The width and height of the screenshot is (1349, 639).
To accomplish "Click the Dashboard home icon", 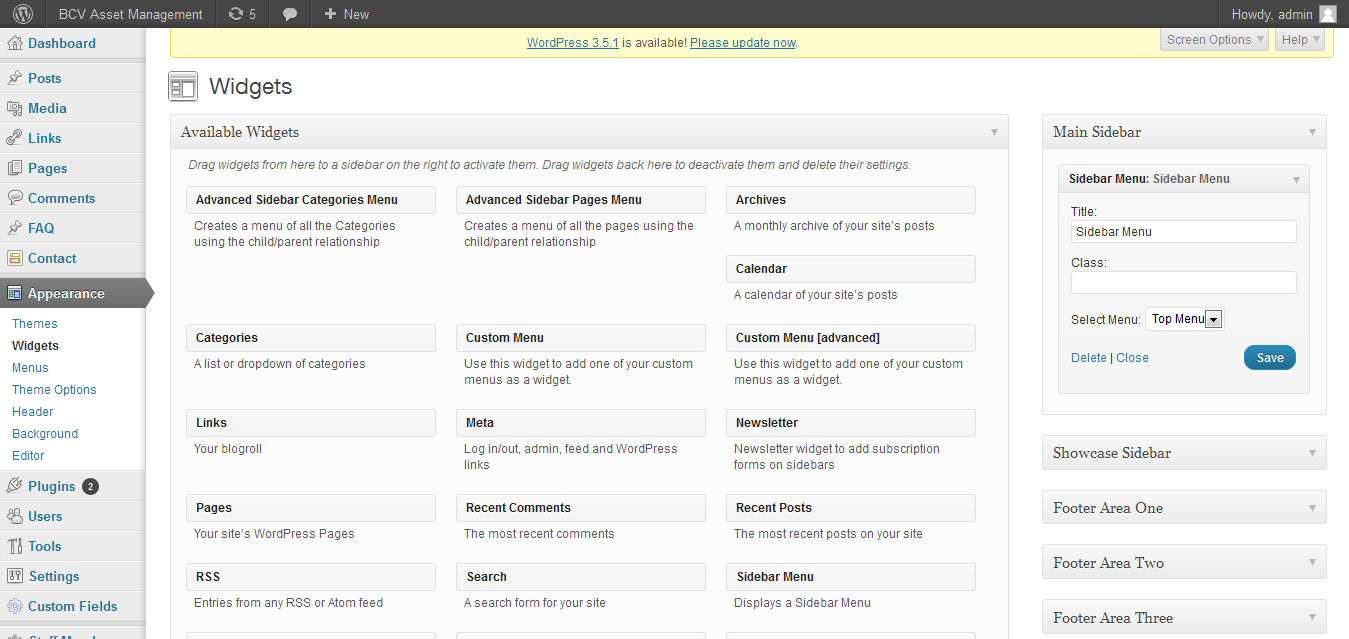I will click(14, 43).
